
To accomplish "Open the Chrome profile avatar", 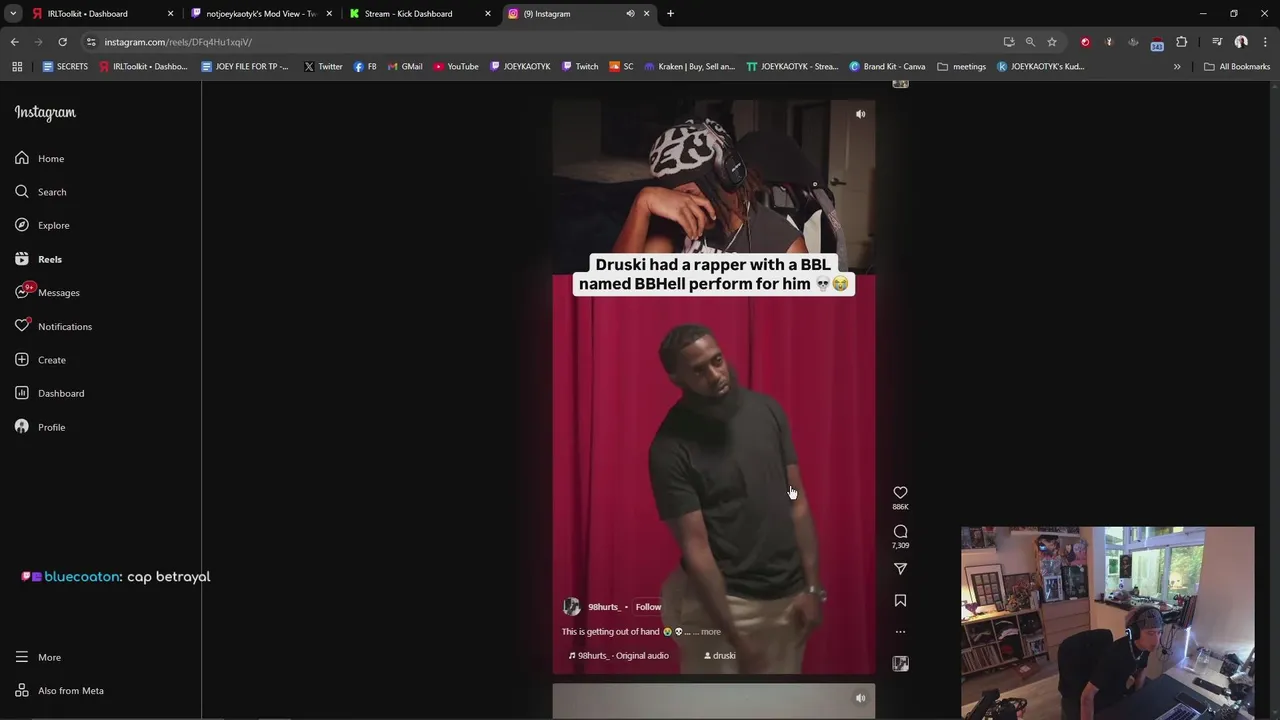I will [x=1241, y=42].
